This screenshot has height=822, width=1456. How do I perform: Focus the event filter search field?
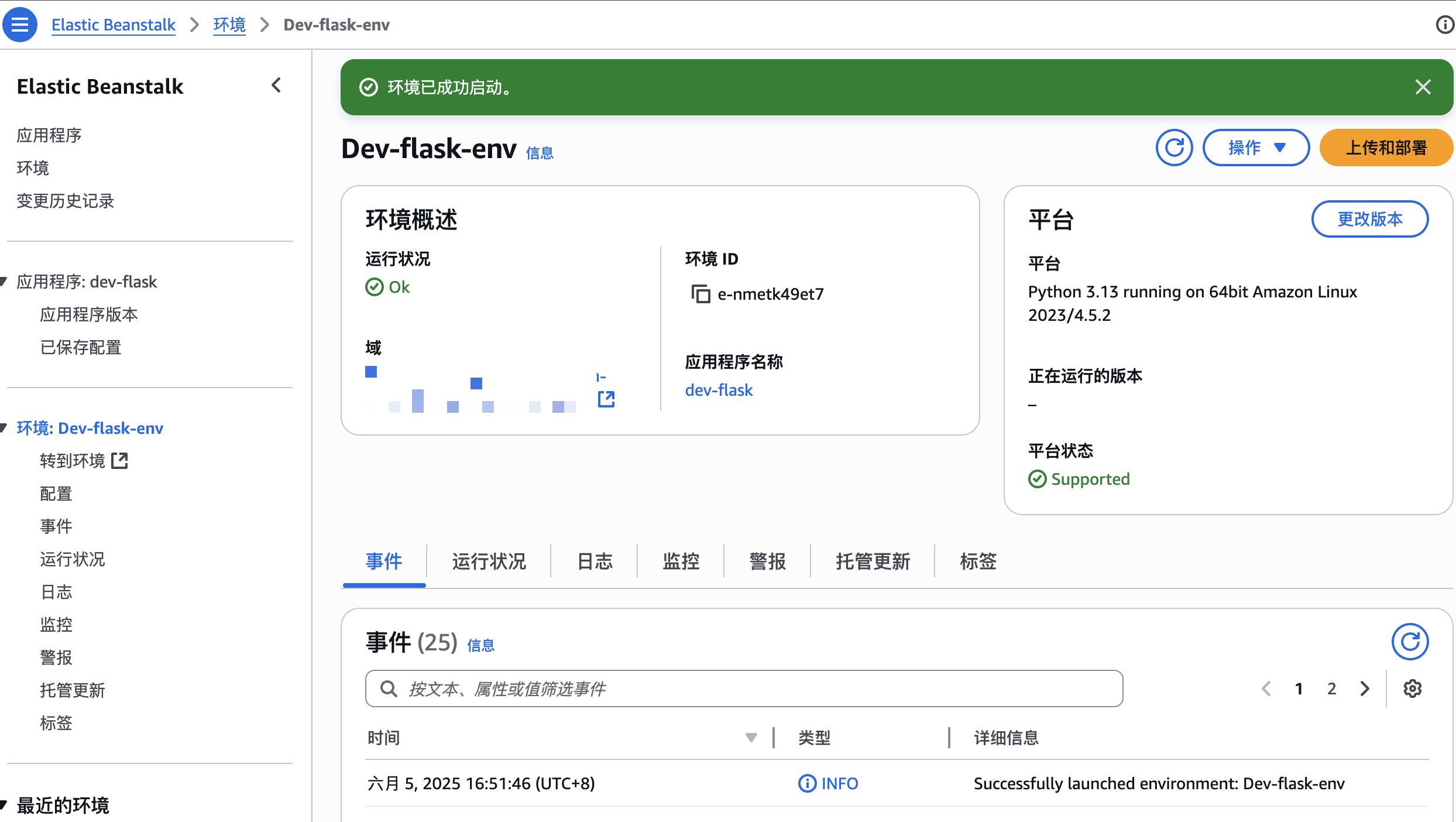pos(743,689)
